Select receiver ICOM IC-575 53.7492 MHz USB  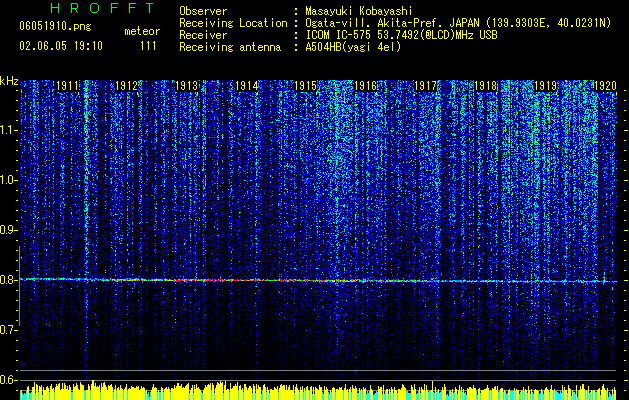401,35
